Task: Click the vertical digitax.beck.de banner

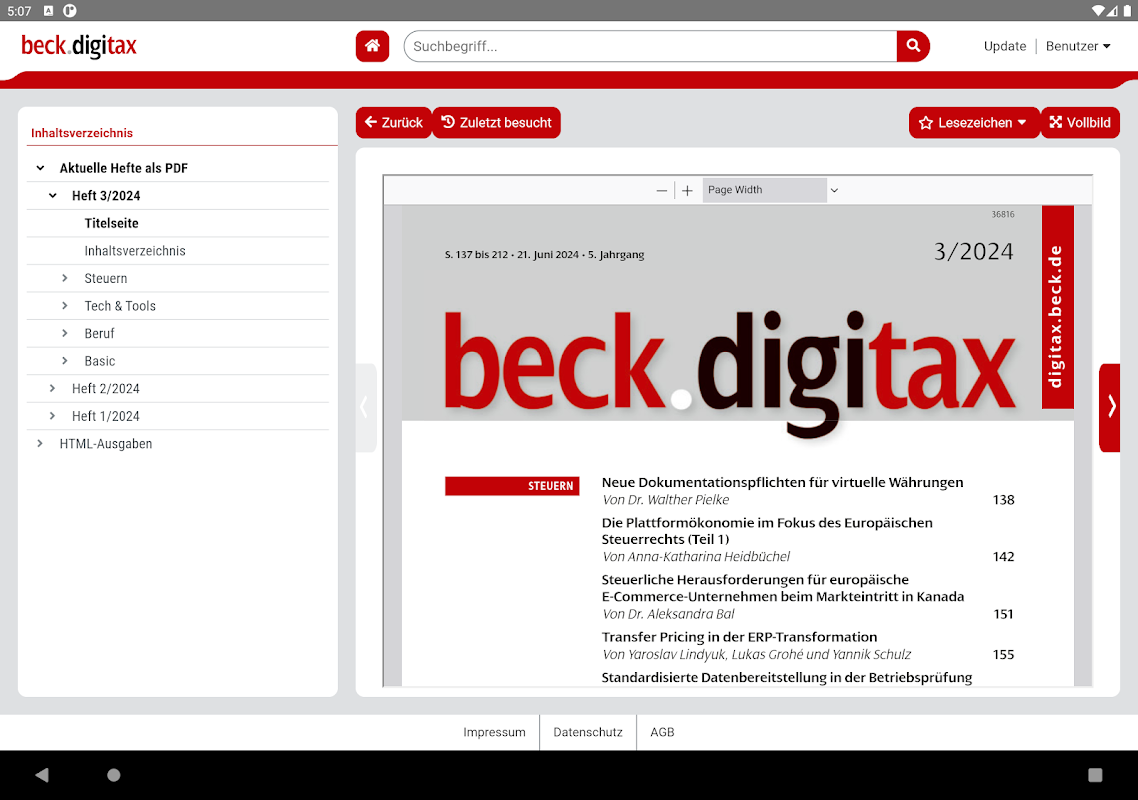Action: point(1057,307)
